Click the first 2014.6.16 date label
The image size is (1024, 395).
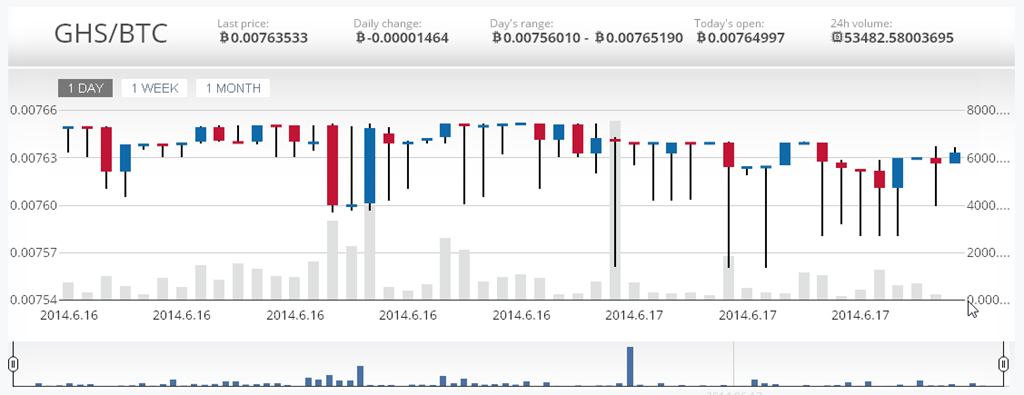pyautogui.click(x=69, y=315)
